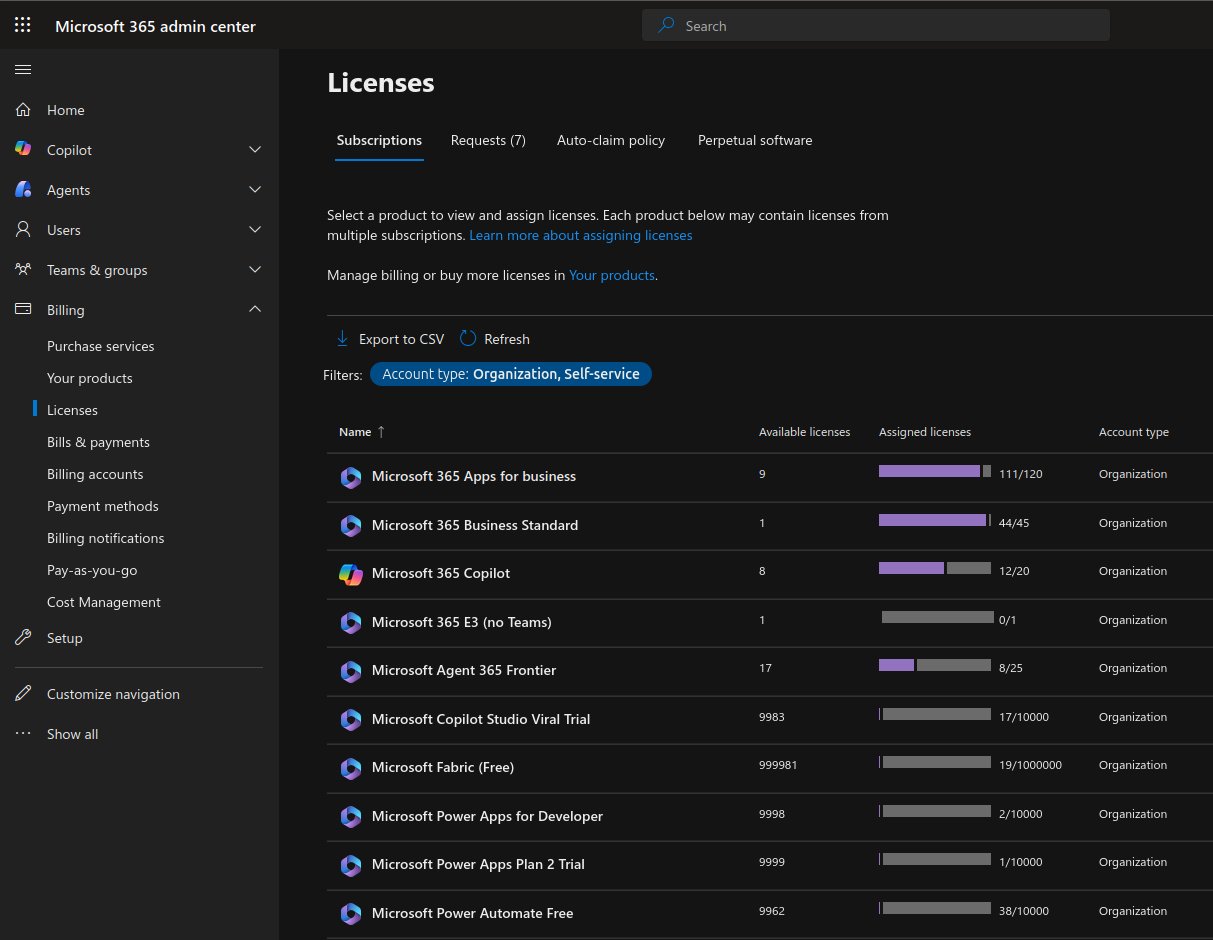Open Your products in the Billing sidebar menu

coord(90,378)
